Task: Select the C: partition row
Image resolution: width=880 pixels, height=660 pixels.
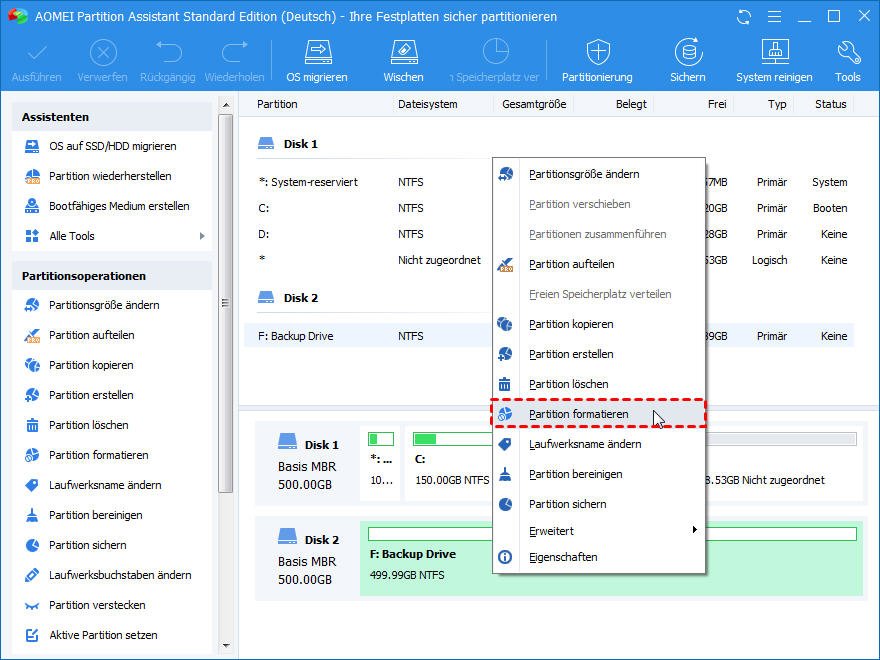Action: (x=549, y=208)
